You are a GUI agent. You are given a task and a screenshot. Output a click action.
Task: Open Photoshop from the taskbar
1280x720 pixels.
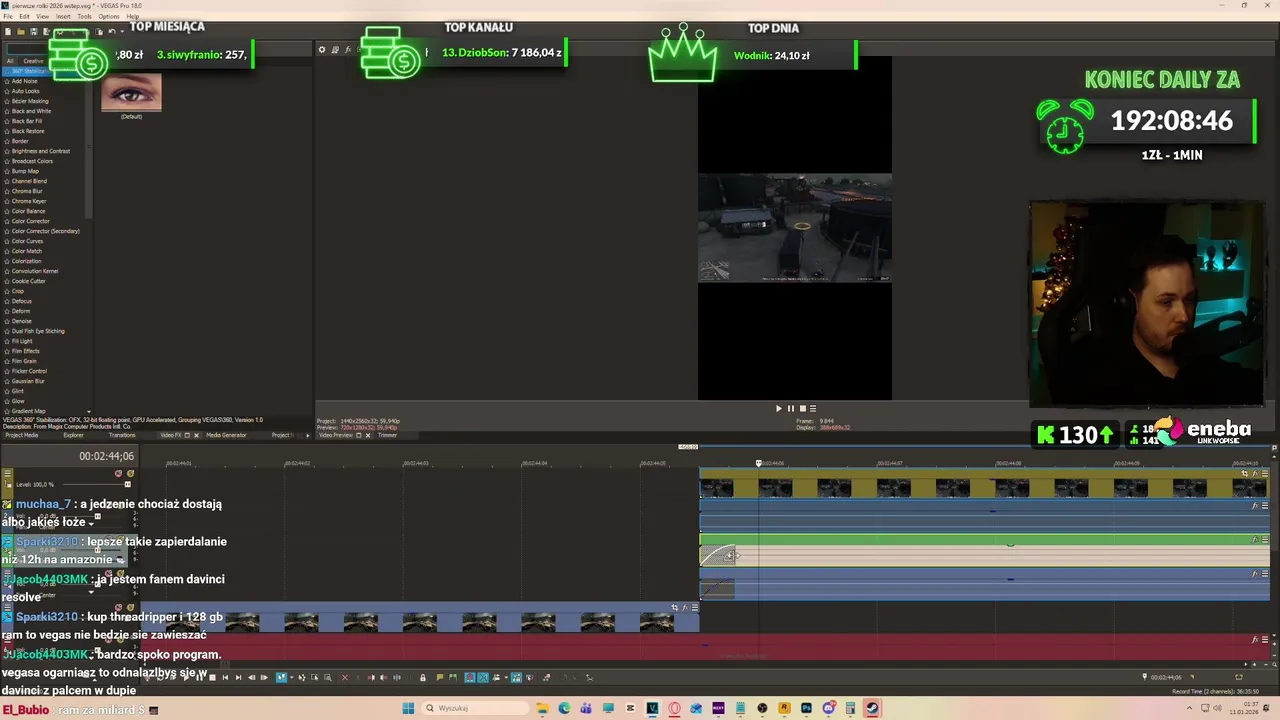coord(806,708)
